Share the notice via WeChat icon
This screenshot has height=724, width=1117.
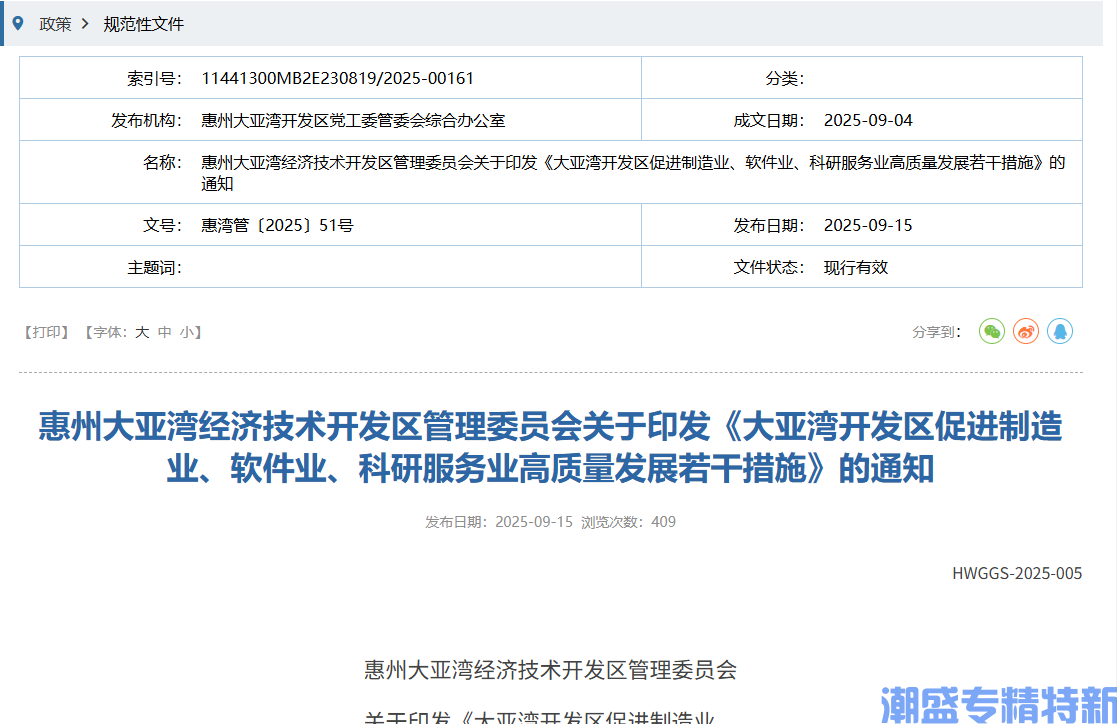pos(991,331)
